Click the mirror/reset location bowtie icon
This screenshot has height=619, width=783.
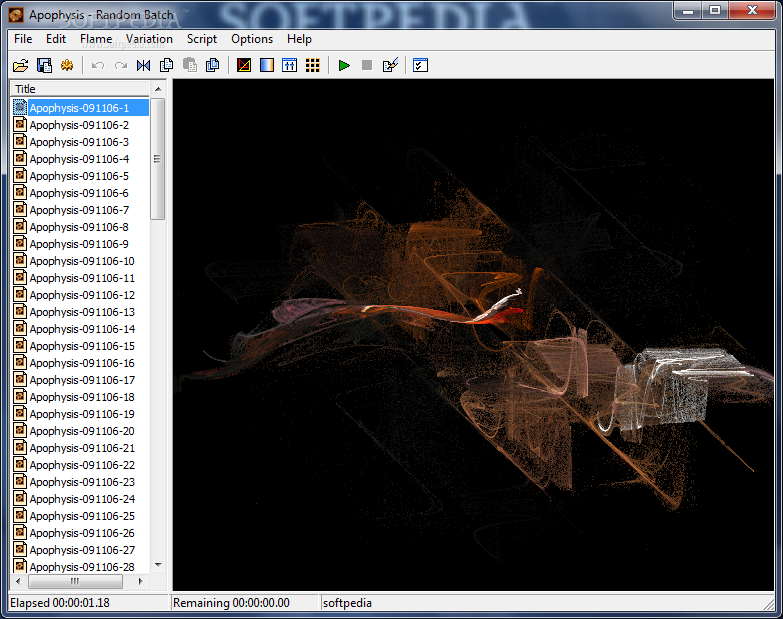click(x=143, y=65)
